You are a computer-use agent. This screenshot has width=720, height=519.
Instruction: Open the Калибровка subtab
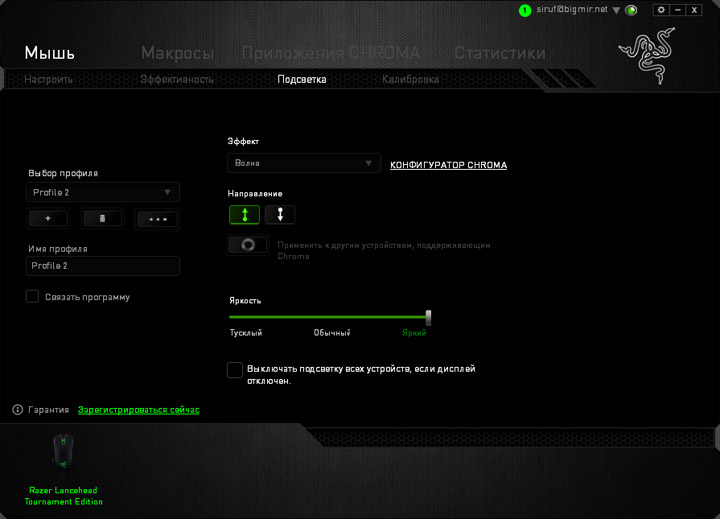coord(410,79)
